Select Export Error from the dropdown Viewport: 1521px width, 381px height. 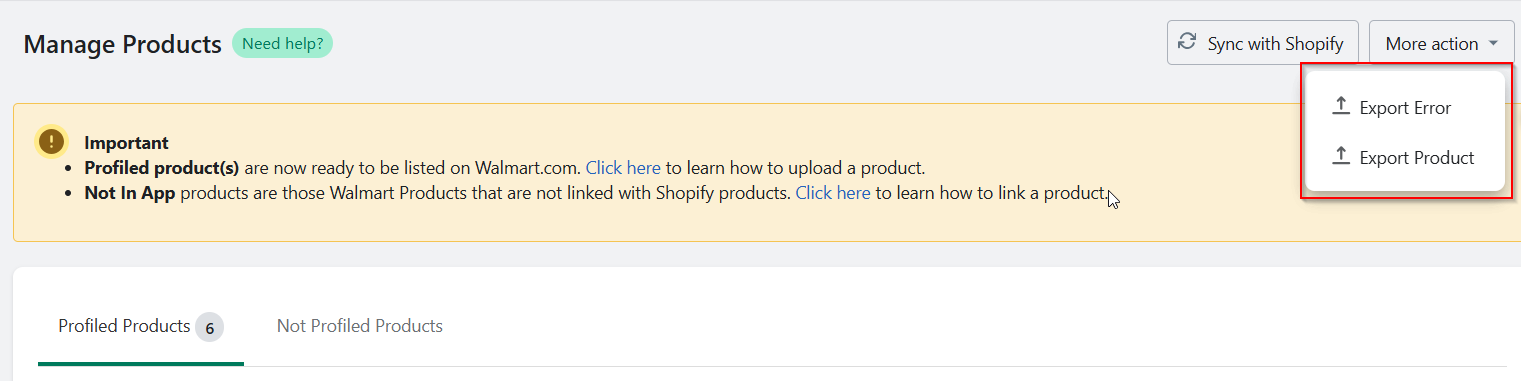click(x=1405, y=107)
